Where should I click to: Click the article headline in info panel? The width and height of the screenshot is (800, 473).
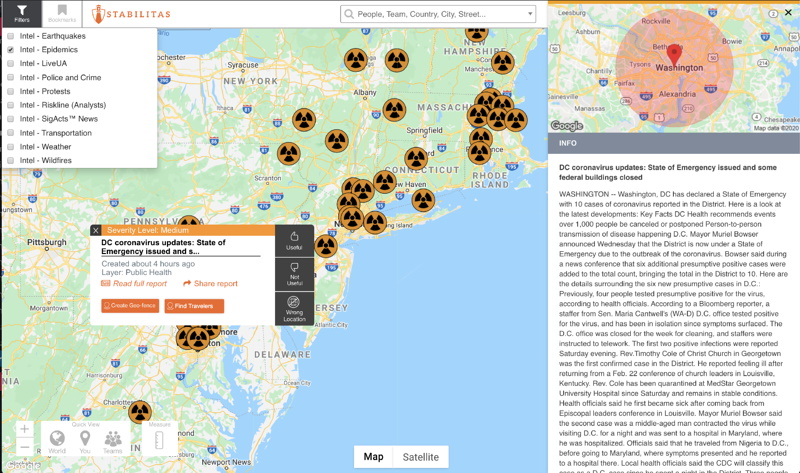coord(667,172)
